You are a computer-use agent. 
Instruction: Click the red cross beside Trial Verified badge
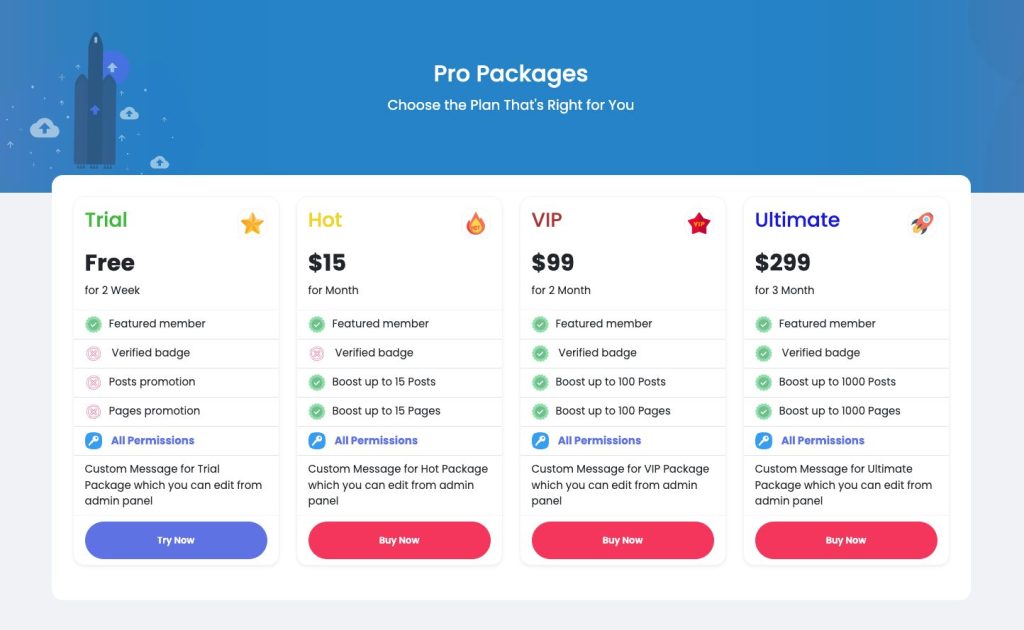93,353
